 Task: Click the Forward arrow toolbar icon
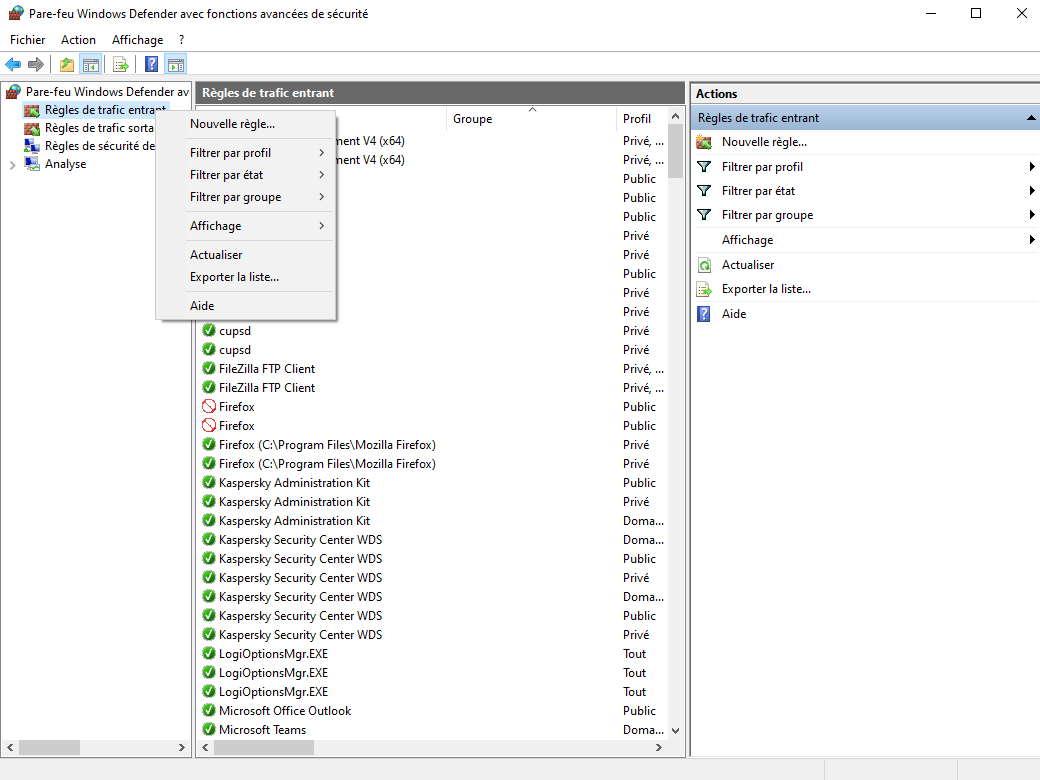(x=36, y=64)
